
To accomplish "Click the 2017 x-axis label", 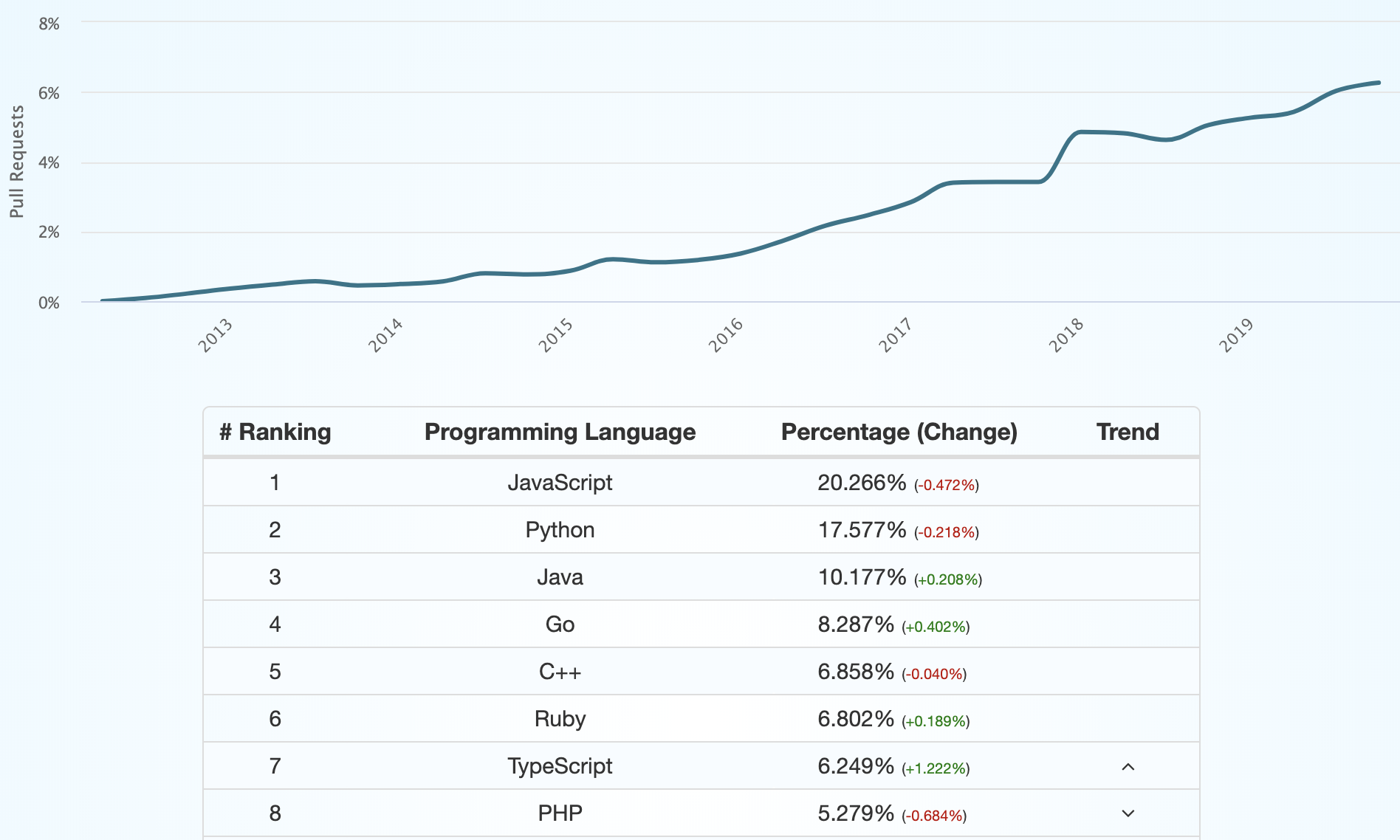I will pos(896,335).
